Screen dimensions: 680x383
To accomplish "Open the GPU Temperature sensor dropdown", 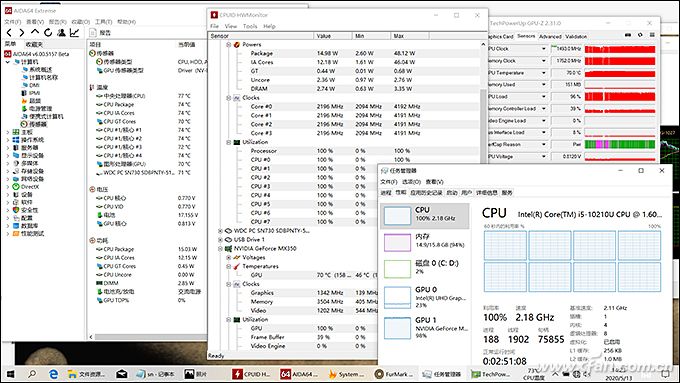I will (543, 73).
